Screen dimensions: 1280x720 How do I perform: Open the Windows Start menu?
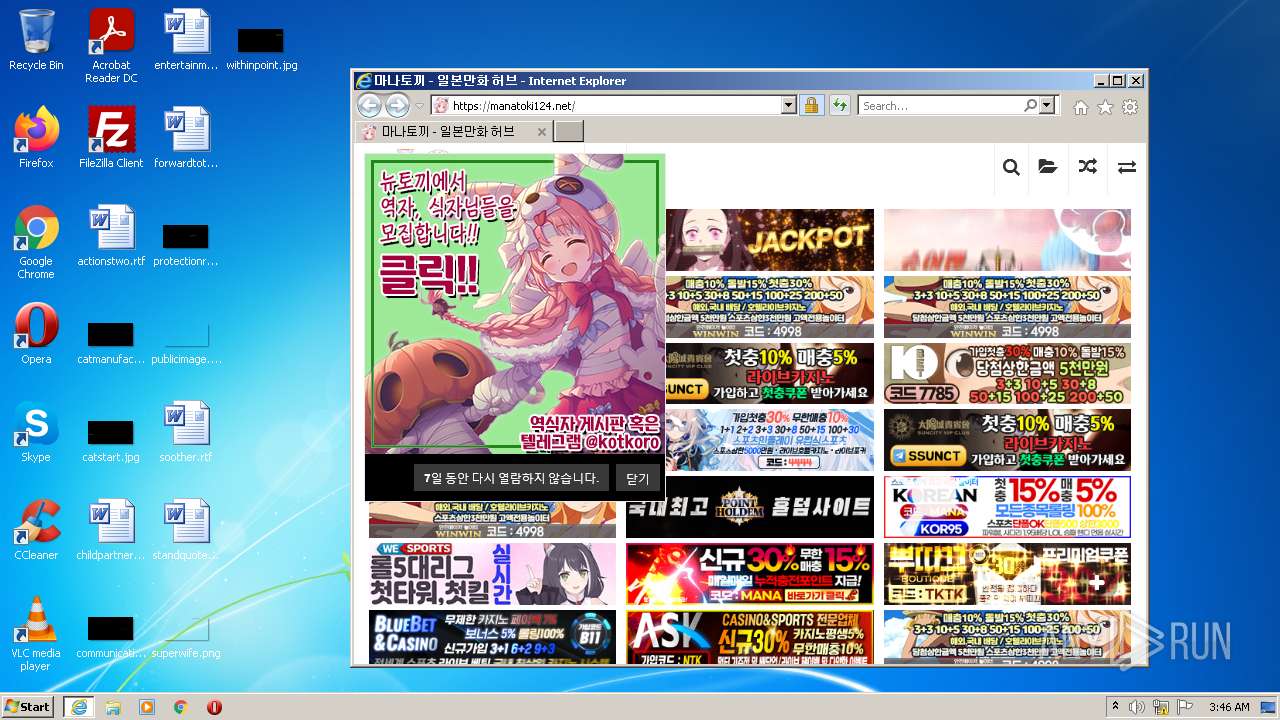tap(27, 707)
